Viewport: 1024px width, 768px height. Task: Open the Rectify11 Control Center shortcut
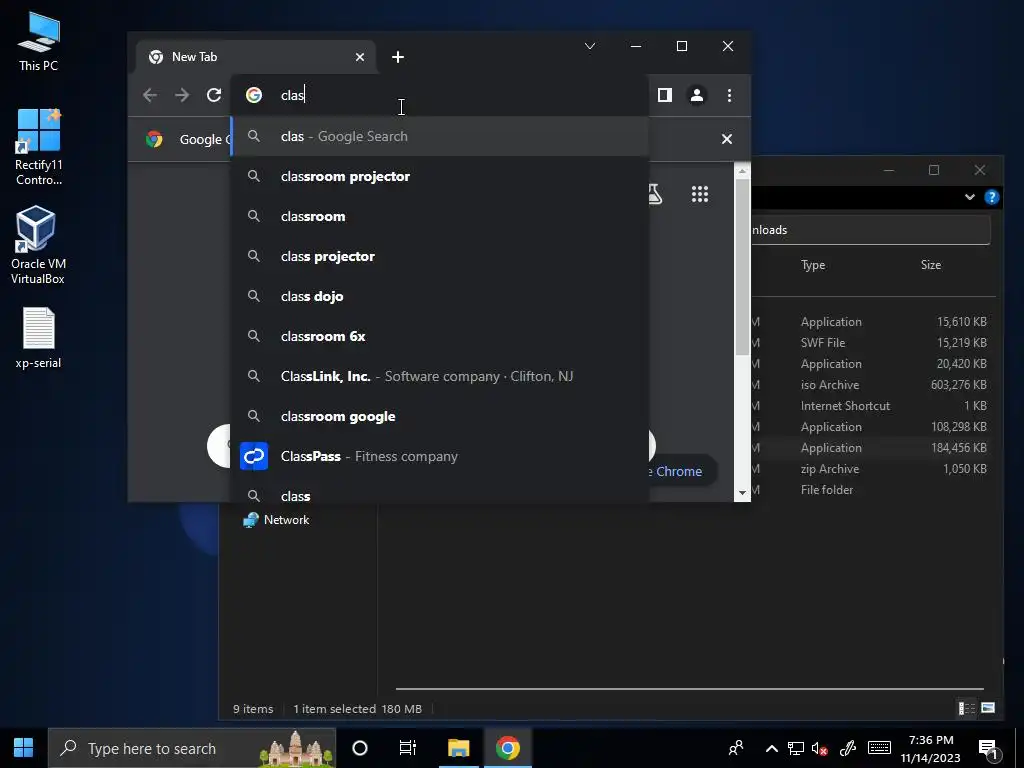39,148
